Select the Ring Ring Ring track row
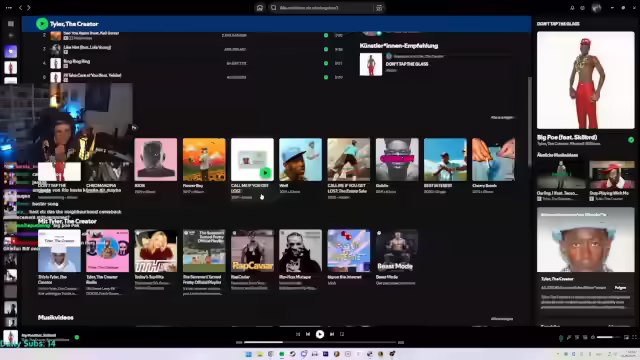This screenshot has width=640, height=360. [x=194, y=63]
